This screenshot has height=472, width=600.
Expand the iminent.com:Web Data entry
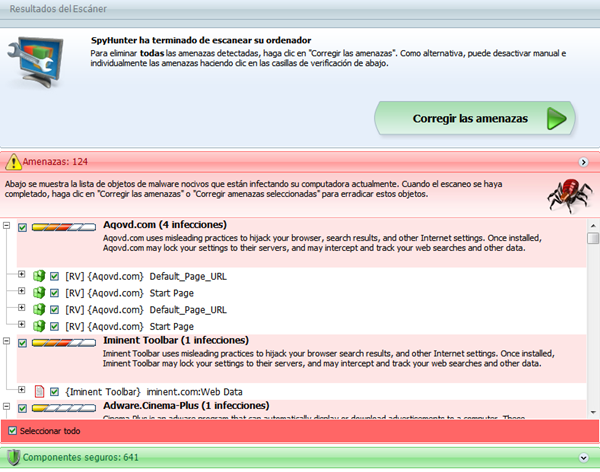pyautogui.click(x=21, y=390)
